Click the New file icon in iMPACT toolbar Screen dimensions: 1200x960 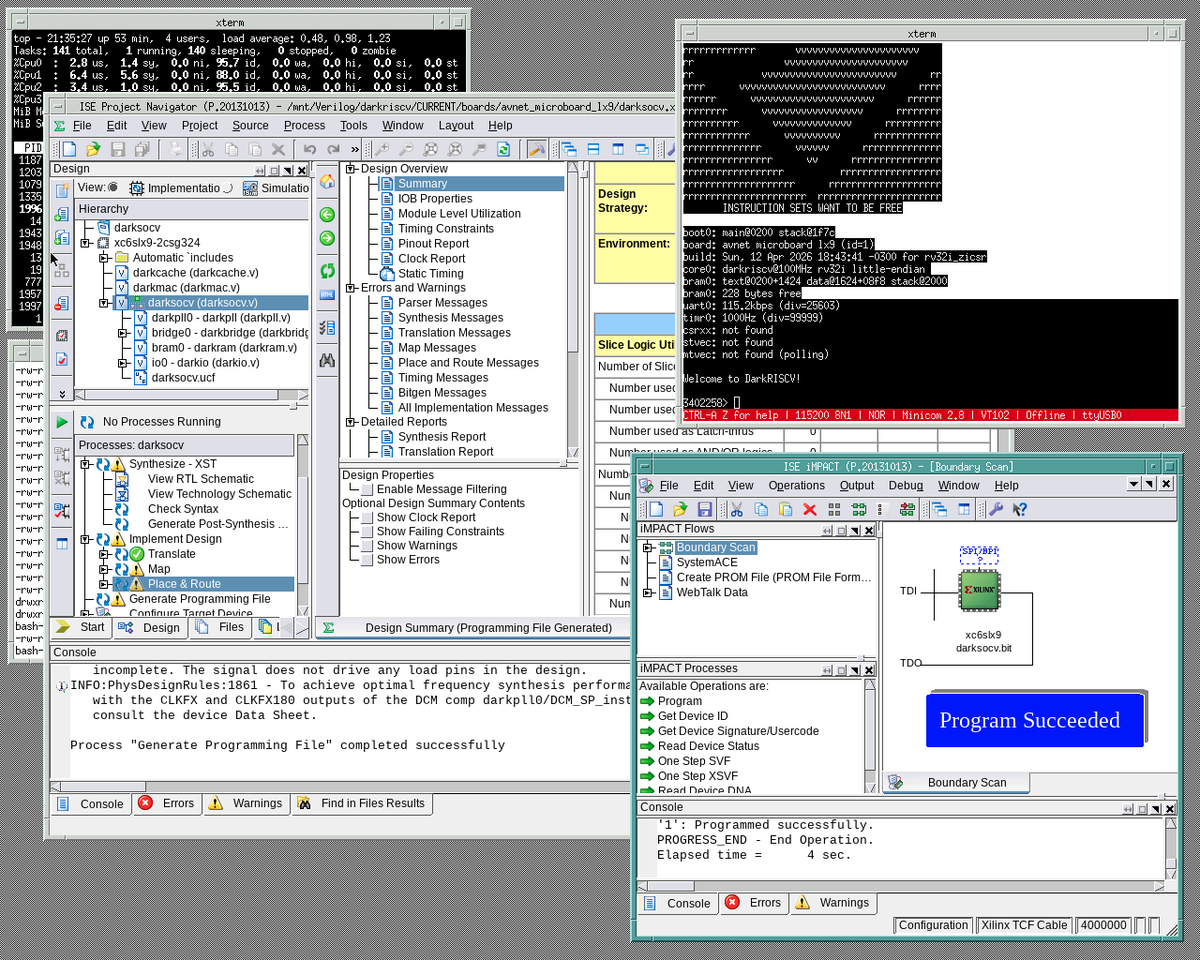pyautogui.click(x=656, y=509)
